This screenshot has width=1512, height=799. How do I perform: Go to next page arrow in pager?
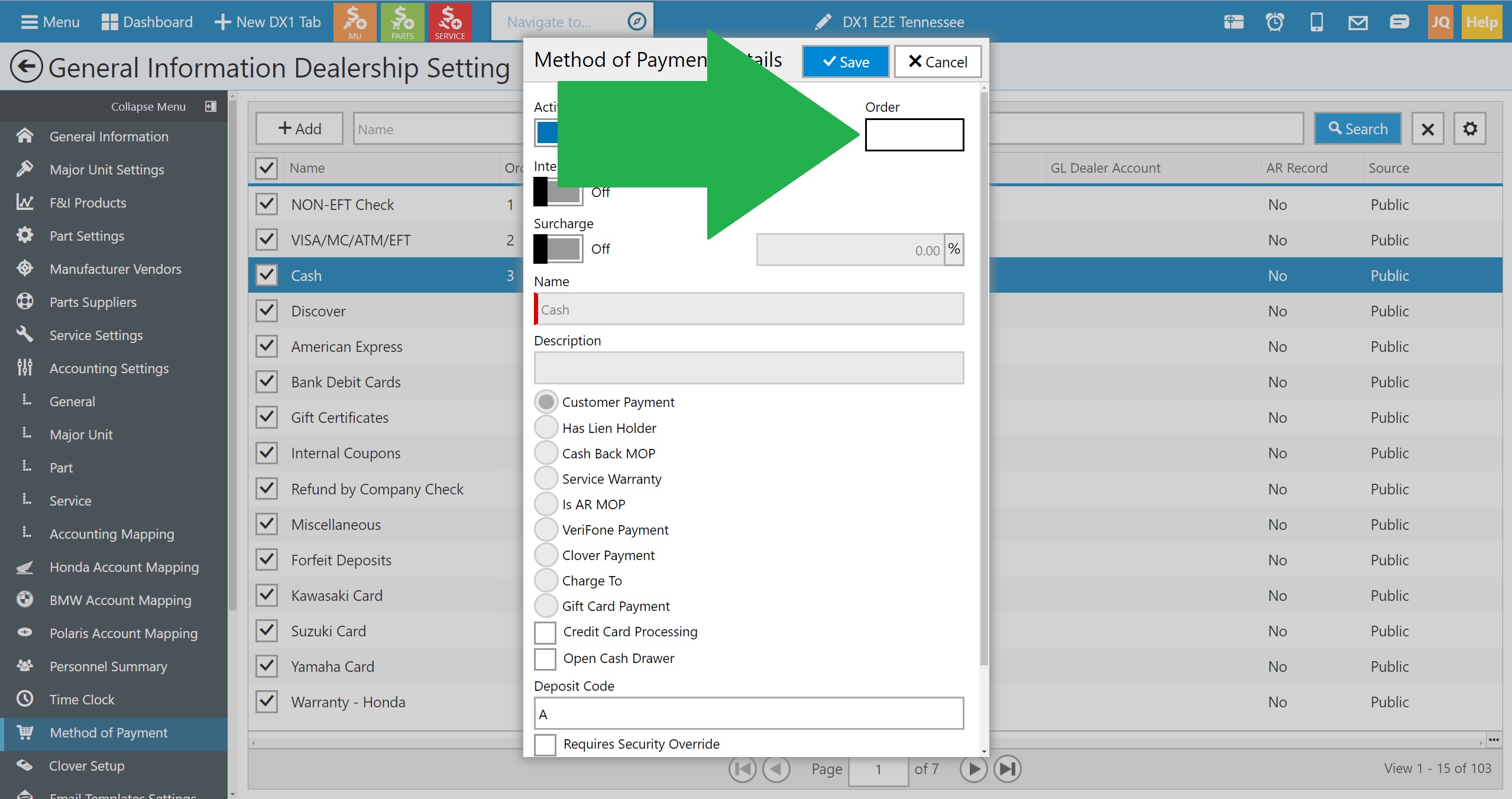973,769
